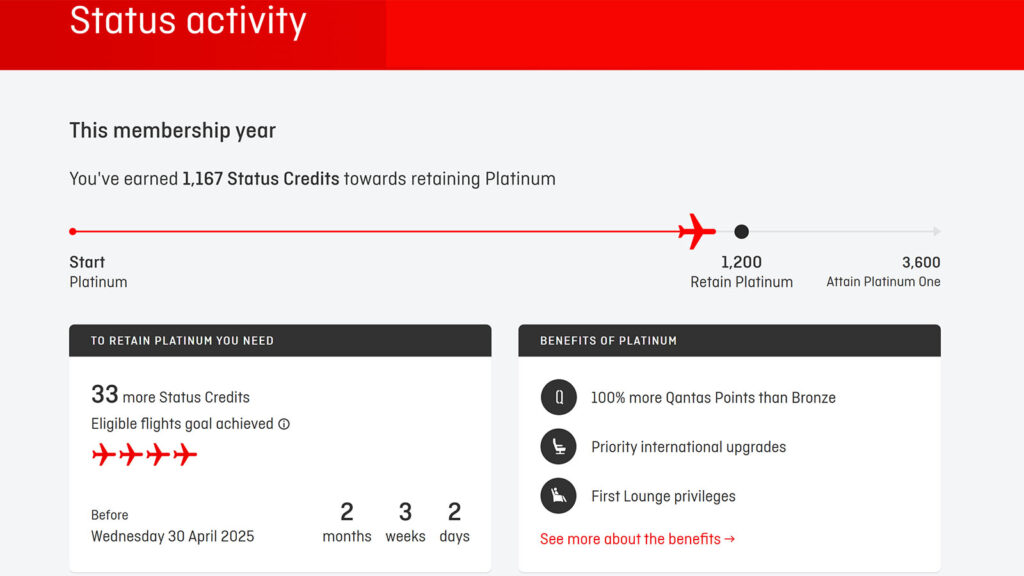The image size is (1024, 576).
Task: Click the second red eligible flight plane icon
Action: tap(129, 452)
